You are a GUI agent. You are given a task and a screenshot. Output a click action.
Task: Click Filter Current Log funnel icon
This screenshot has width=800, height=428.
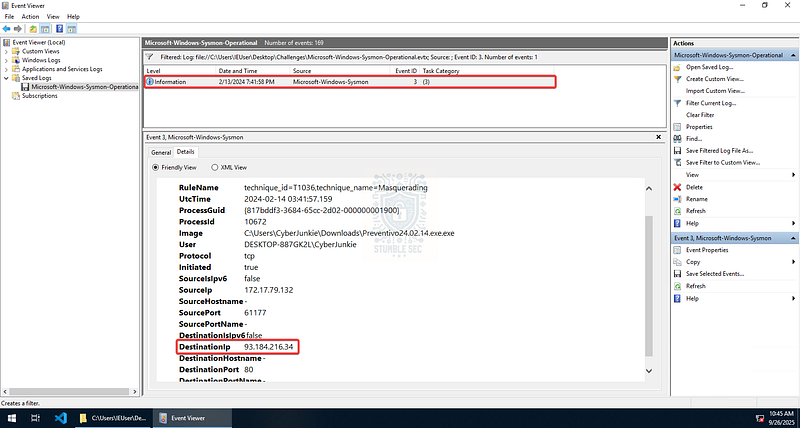[x=677, y=103]
